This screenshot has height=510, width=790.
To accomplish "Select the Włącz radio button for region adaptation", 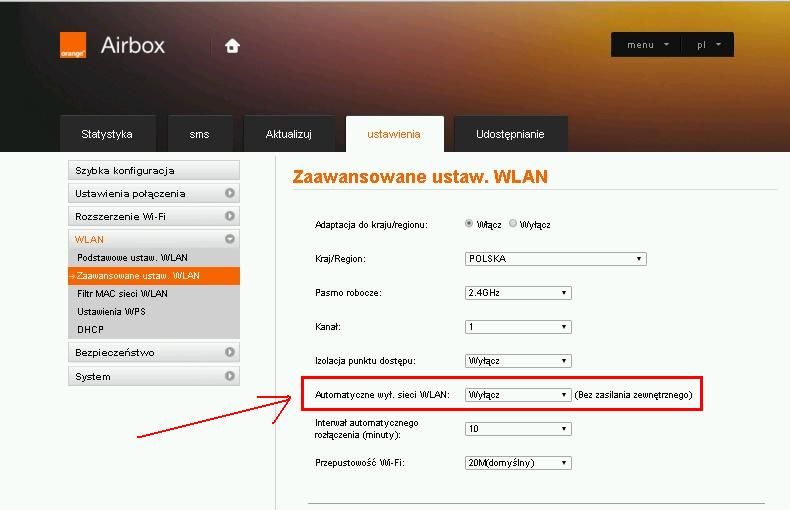I will (x=469, y=223).
